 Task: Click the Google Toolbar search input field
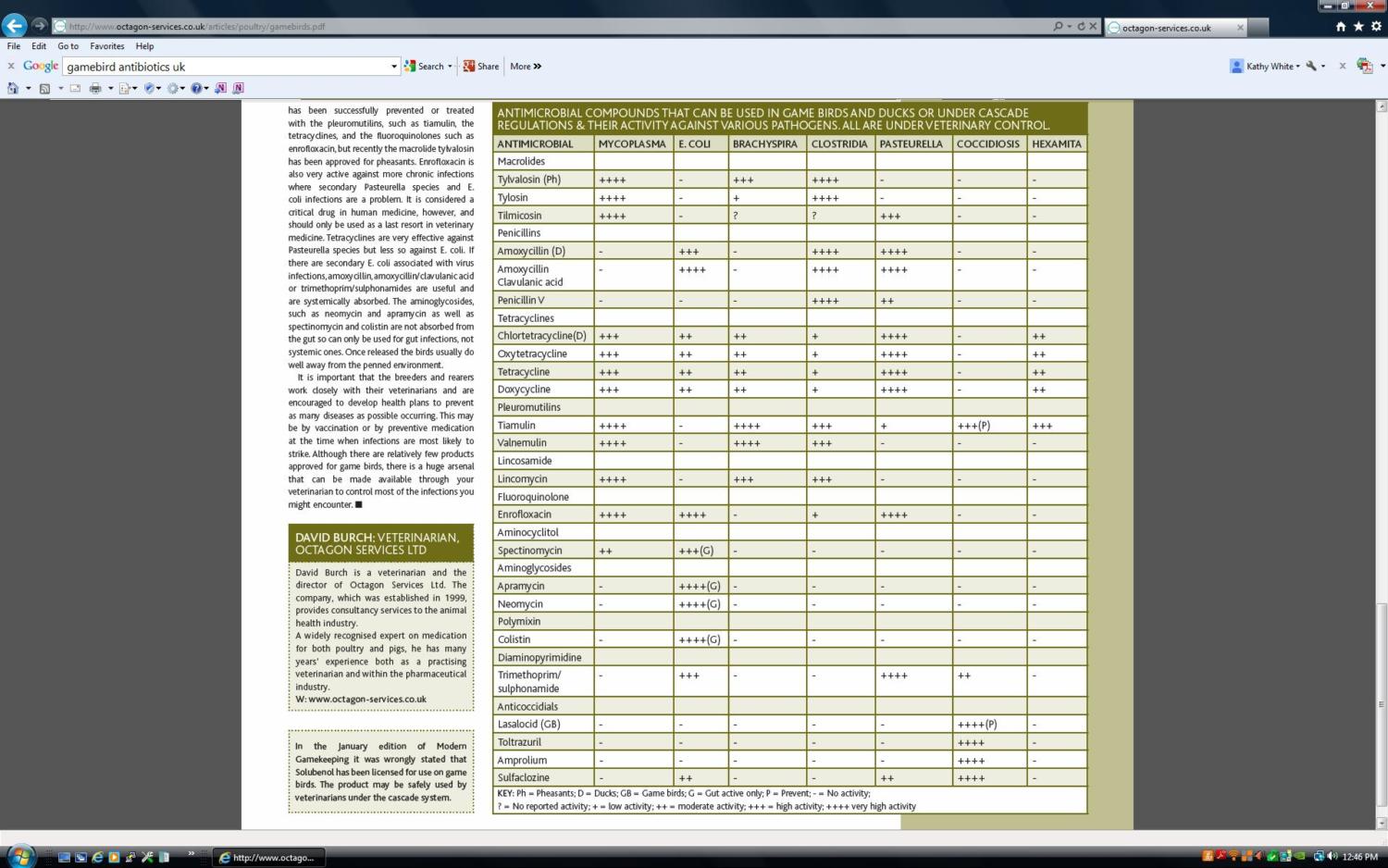[x=227, y=67]
